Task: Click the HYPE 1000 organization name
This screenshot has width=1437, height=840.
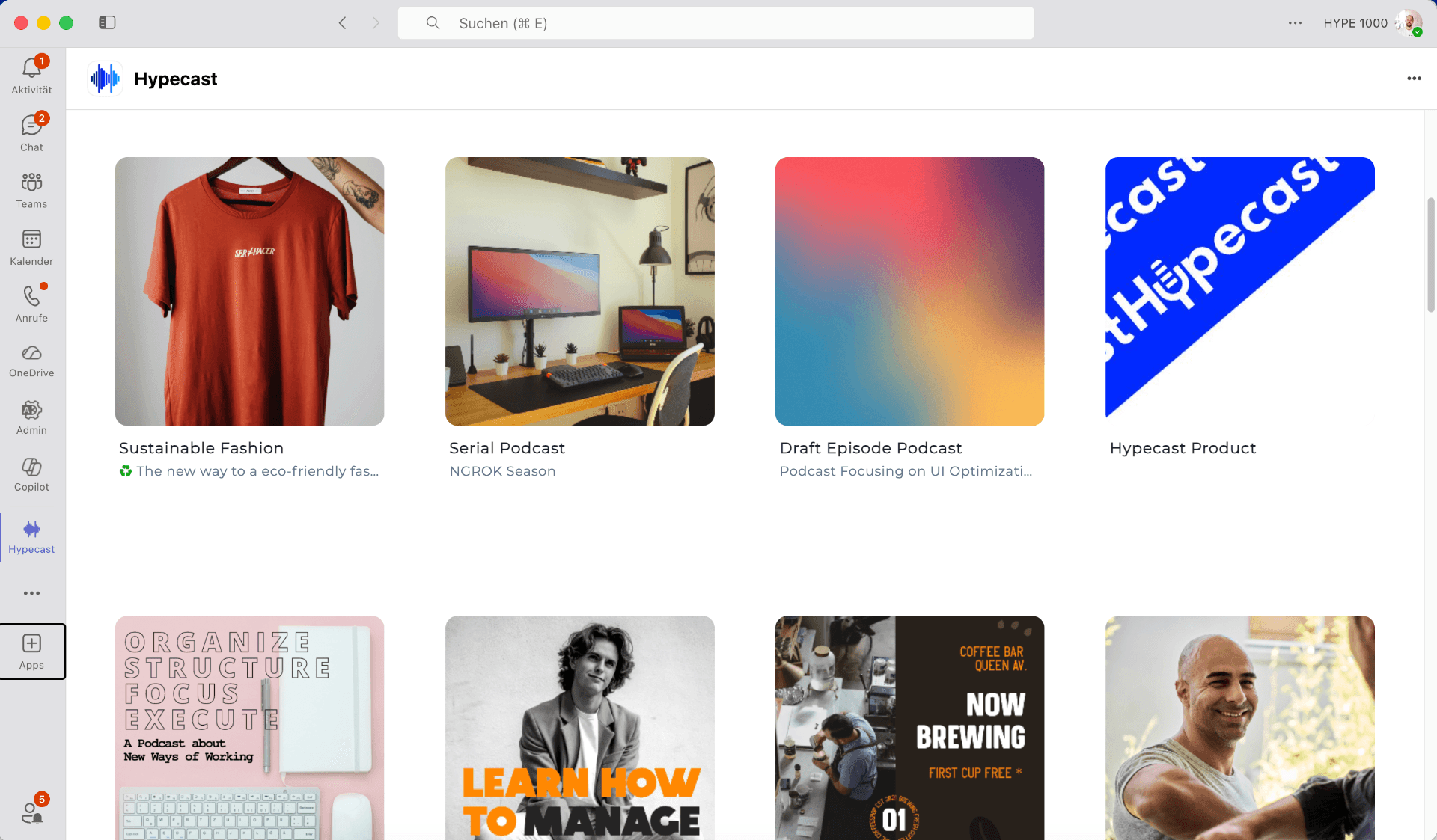Action: point(1355,23)
